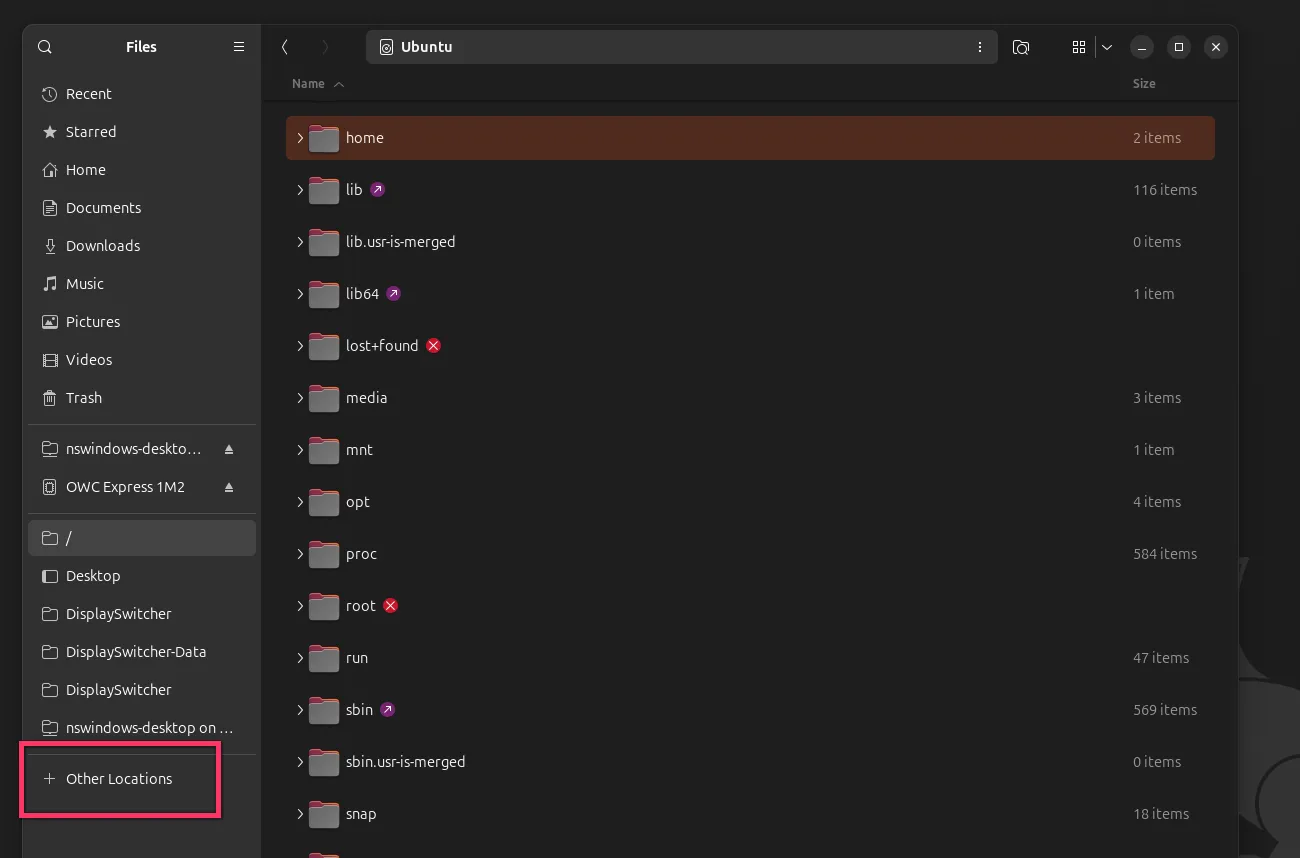Click the folder search icon beside the path bar
The width and height of the screenshot is (1300, 858).
1021,47
